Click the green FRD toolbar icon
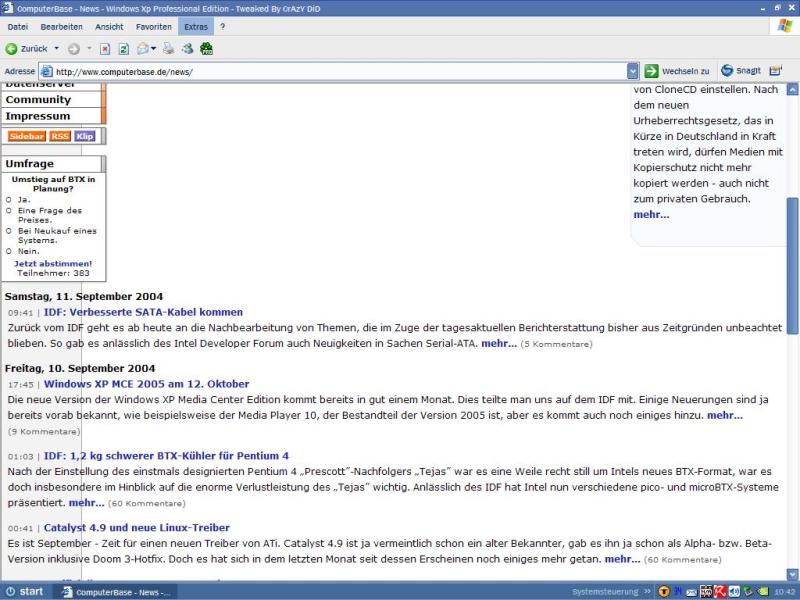This screenshot has height=600, width=800. [x=206, y=49]
